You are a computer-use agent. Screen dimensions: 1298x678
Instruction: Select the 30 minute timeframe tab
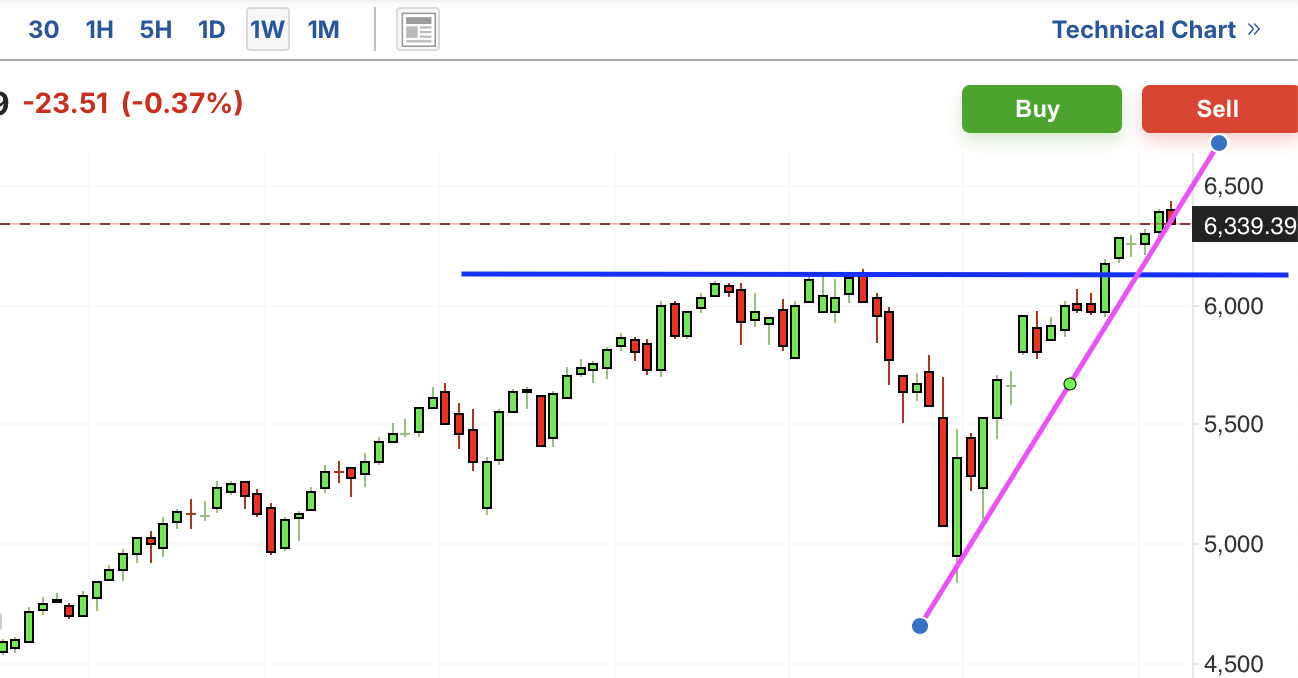43,30
